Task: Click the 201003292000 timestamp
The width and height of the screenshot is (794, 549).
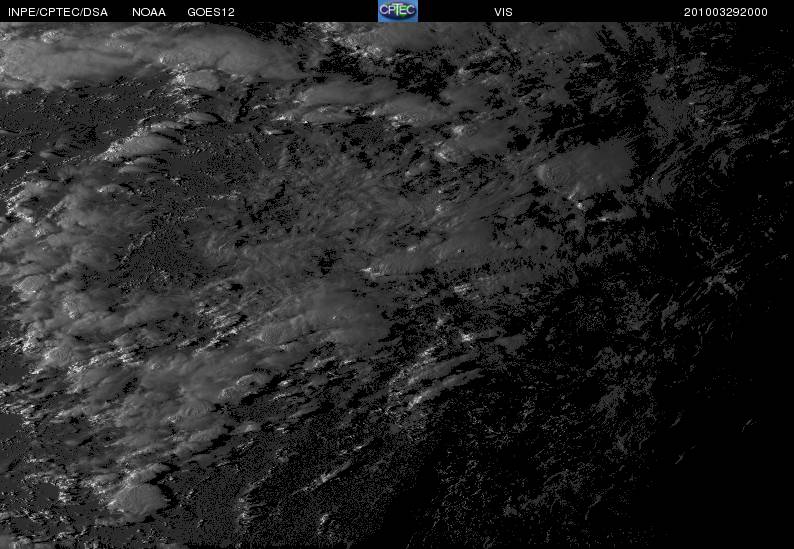Action: pos(726,12)
